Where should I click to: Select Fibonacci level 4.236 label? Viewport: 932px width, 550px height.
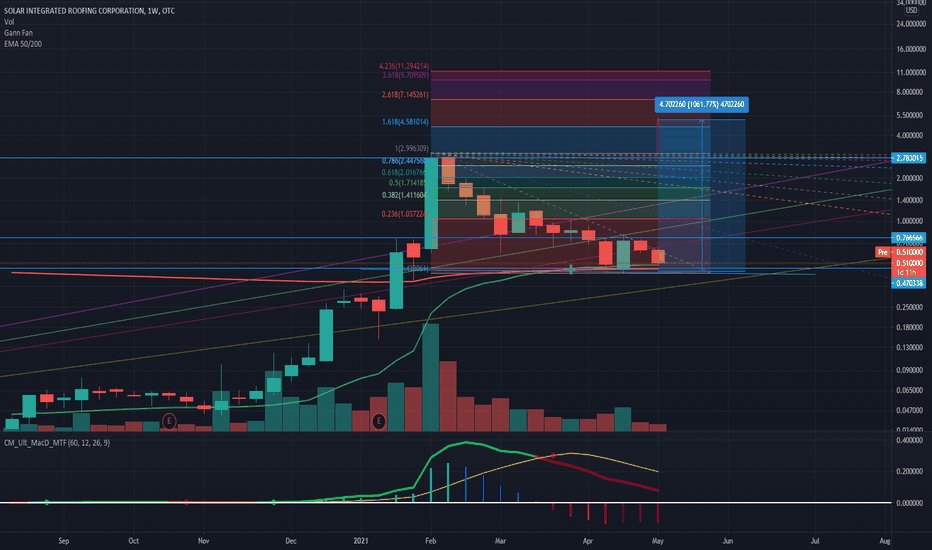(404, 66)
